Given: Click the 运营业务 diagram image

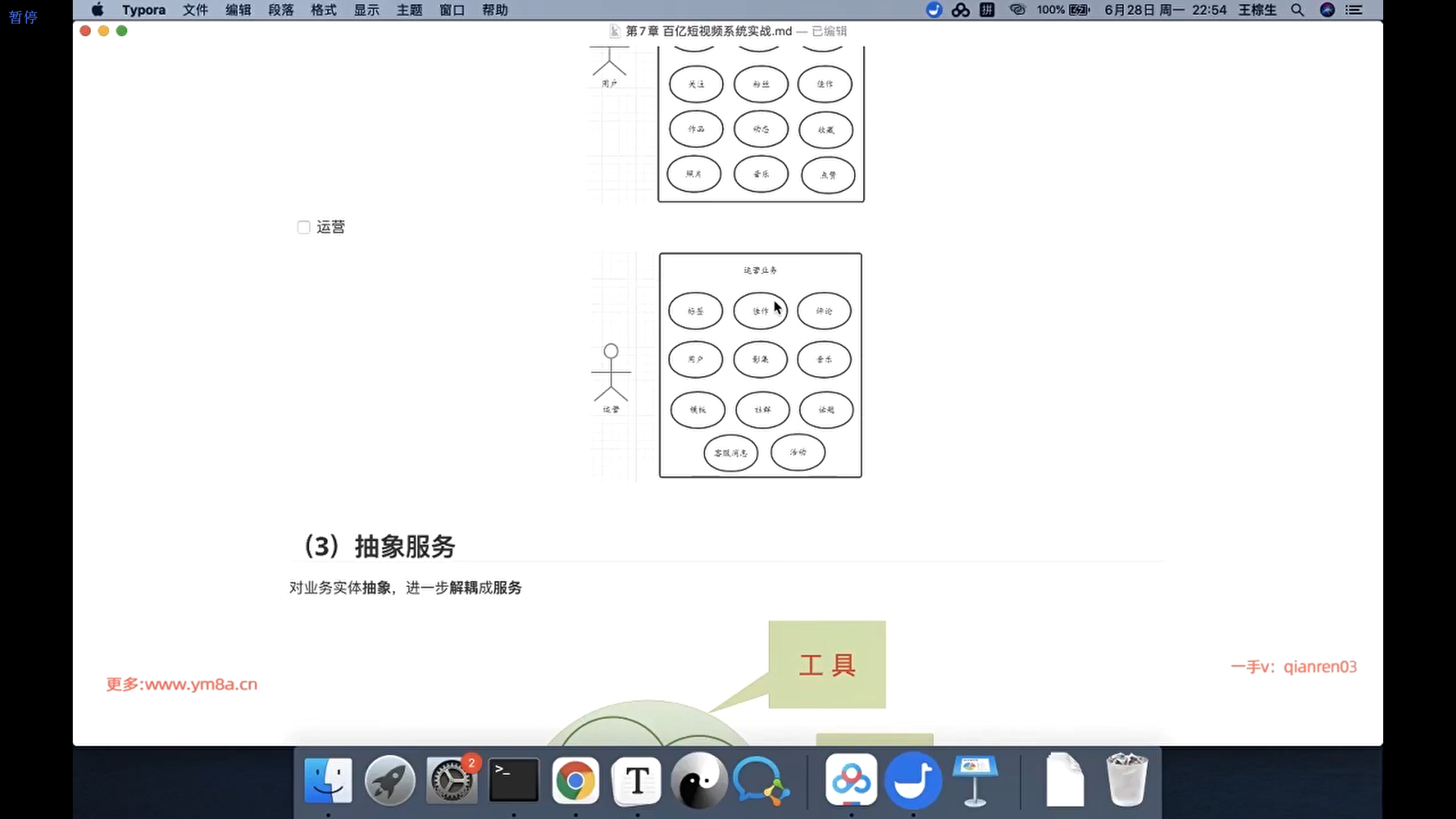Looking at the screenshot, I should click(760, 366).
